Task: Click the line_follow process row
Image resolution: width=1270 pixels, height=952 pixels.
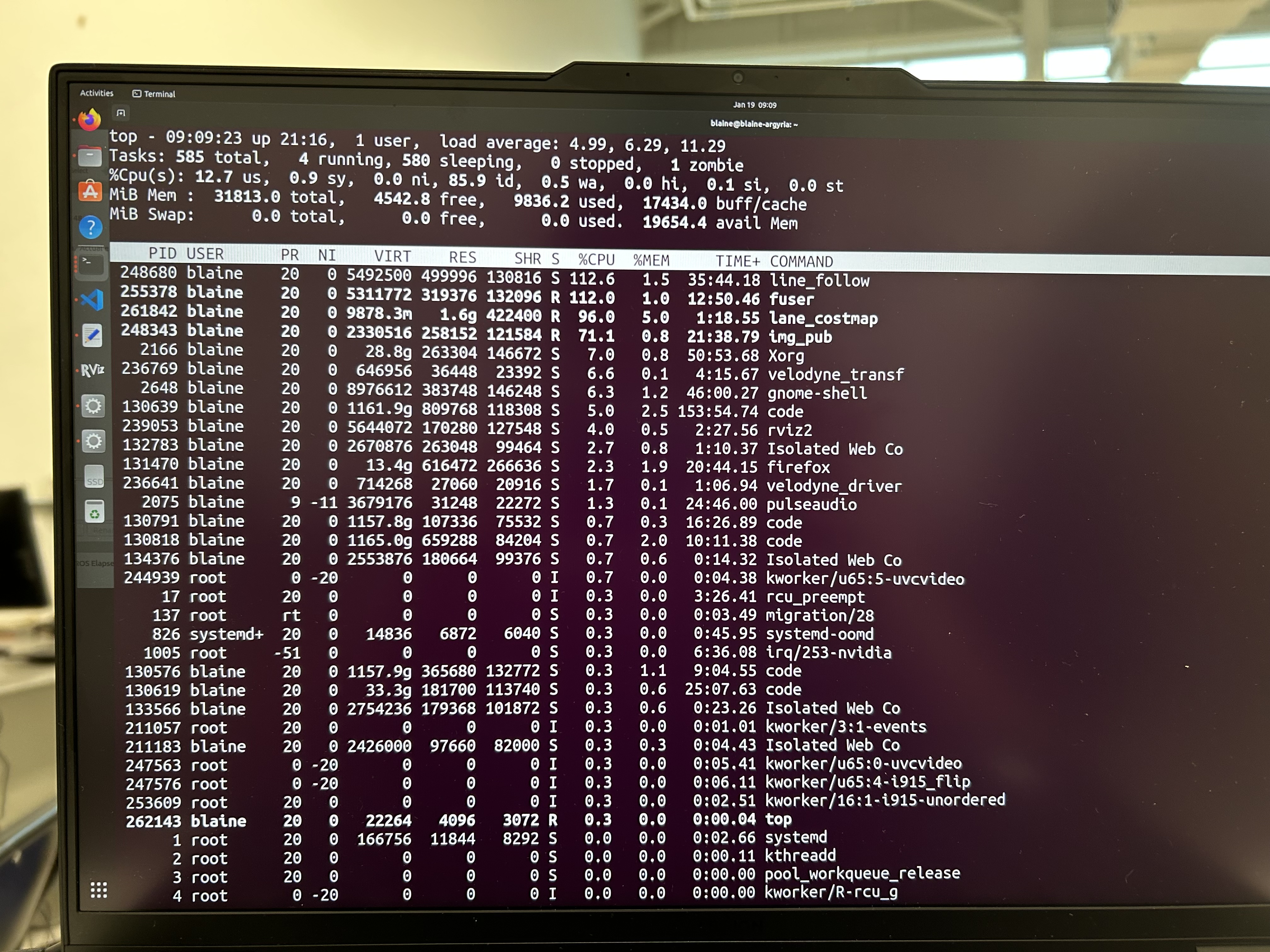Action: pos(819,280)
